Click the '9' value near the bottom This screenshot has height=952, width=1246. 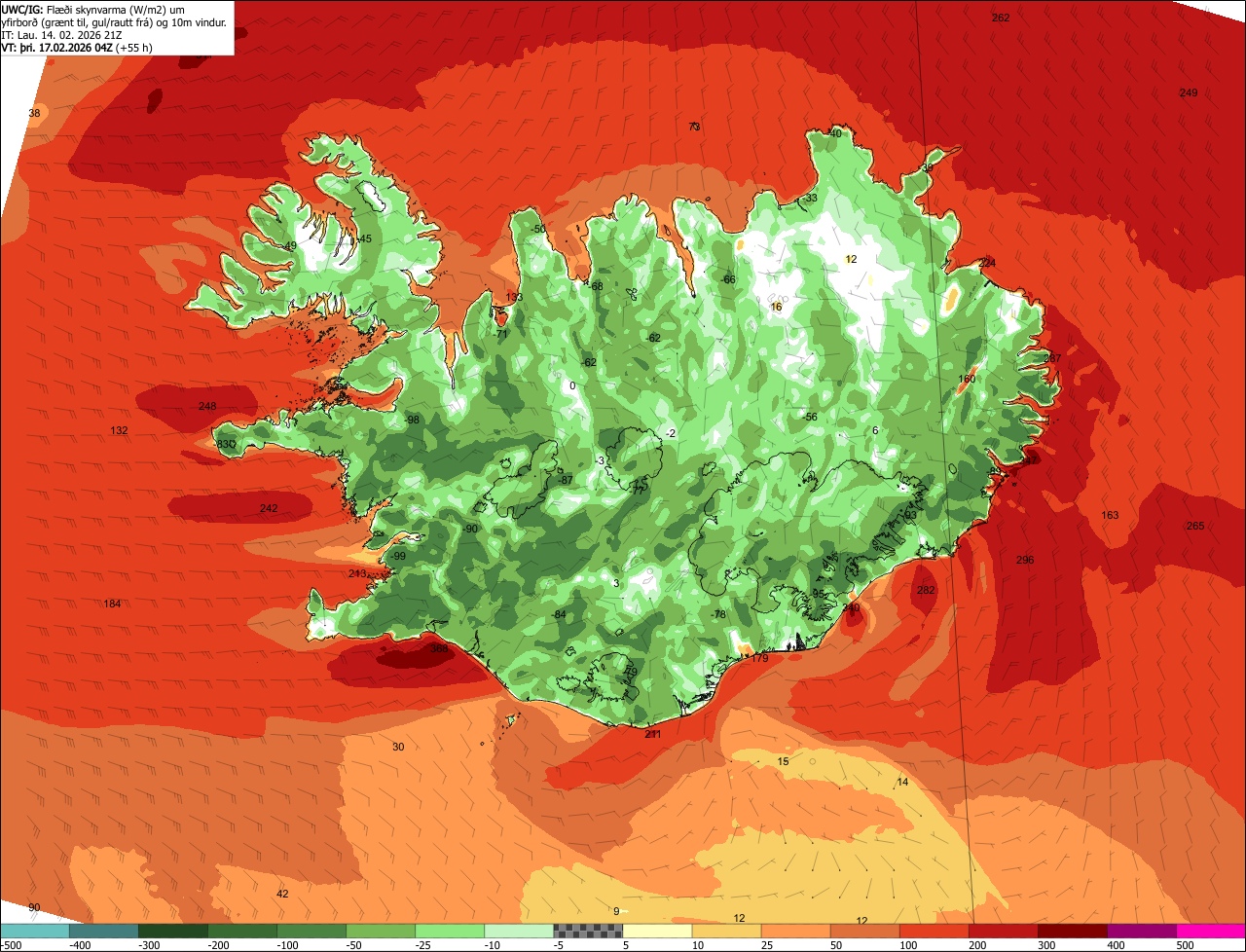point(615,911)
